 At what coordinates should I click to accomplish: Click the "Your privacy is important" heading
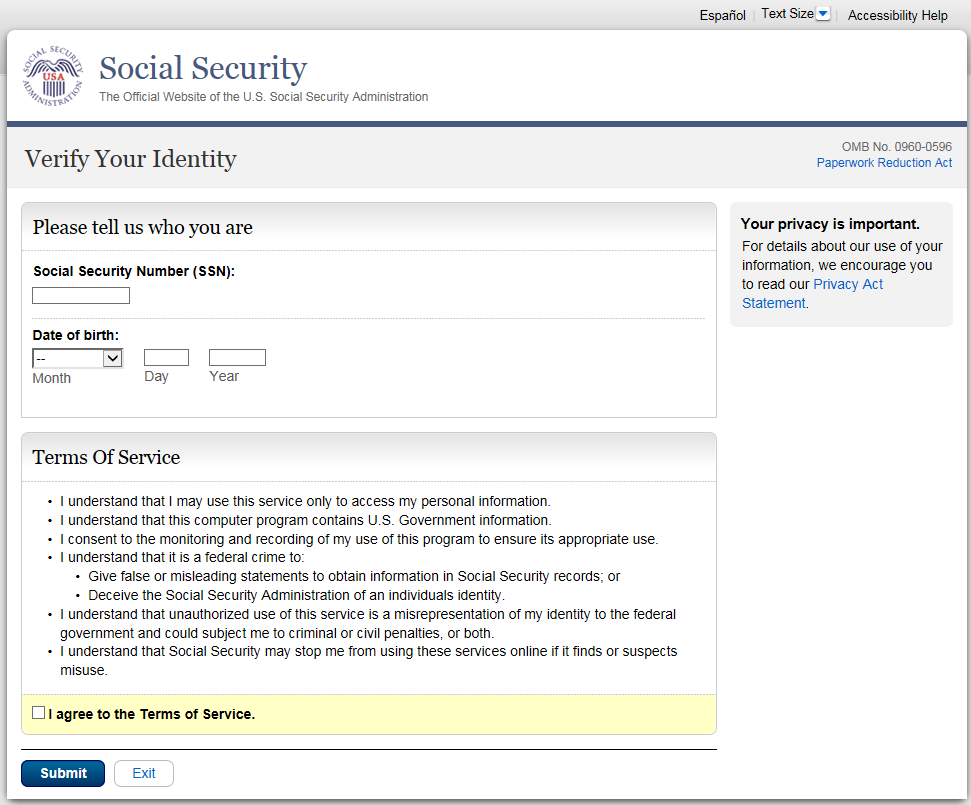[830, 224]
